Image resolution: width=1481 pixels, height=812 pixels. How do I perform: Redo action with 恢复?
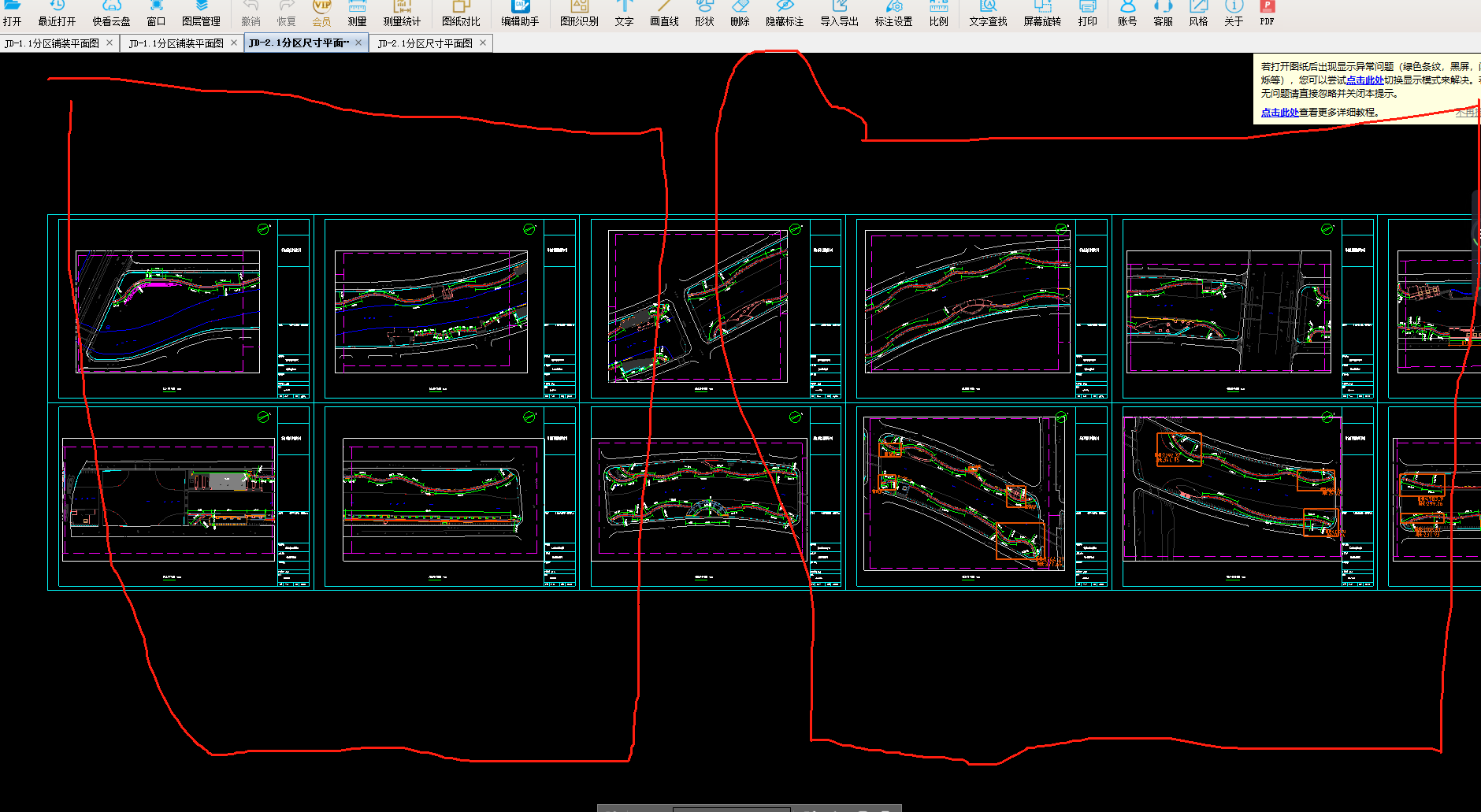286,13
